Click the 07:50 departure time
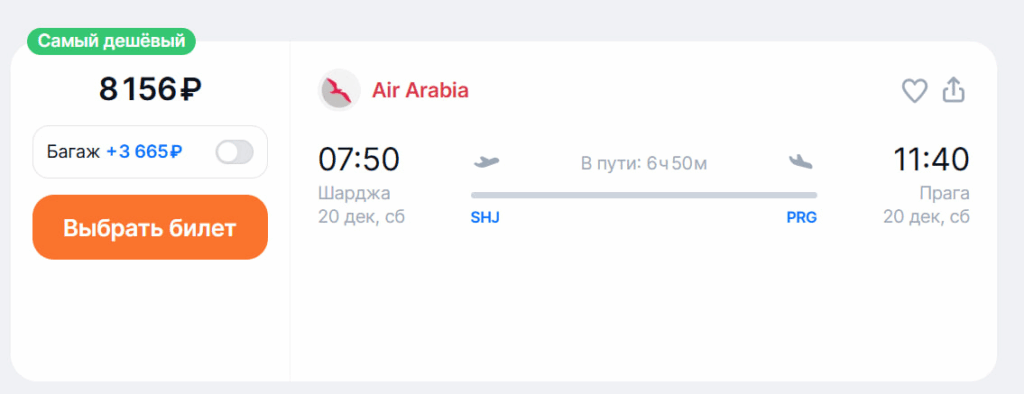The image size is (1024, 394). coord(359,160)
